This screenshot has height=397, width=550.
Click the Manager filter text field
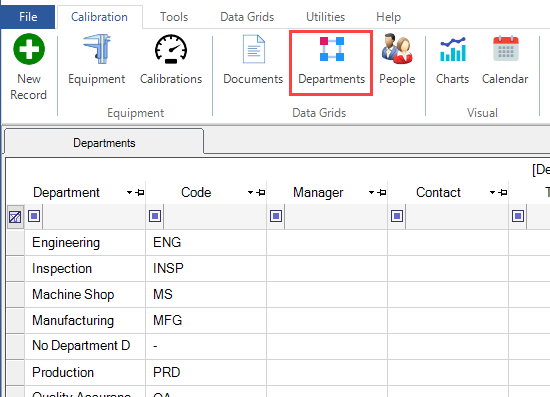click(x=336, y=216)
